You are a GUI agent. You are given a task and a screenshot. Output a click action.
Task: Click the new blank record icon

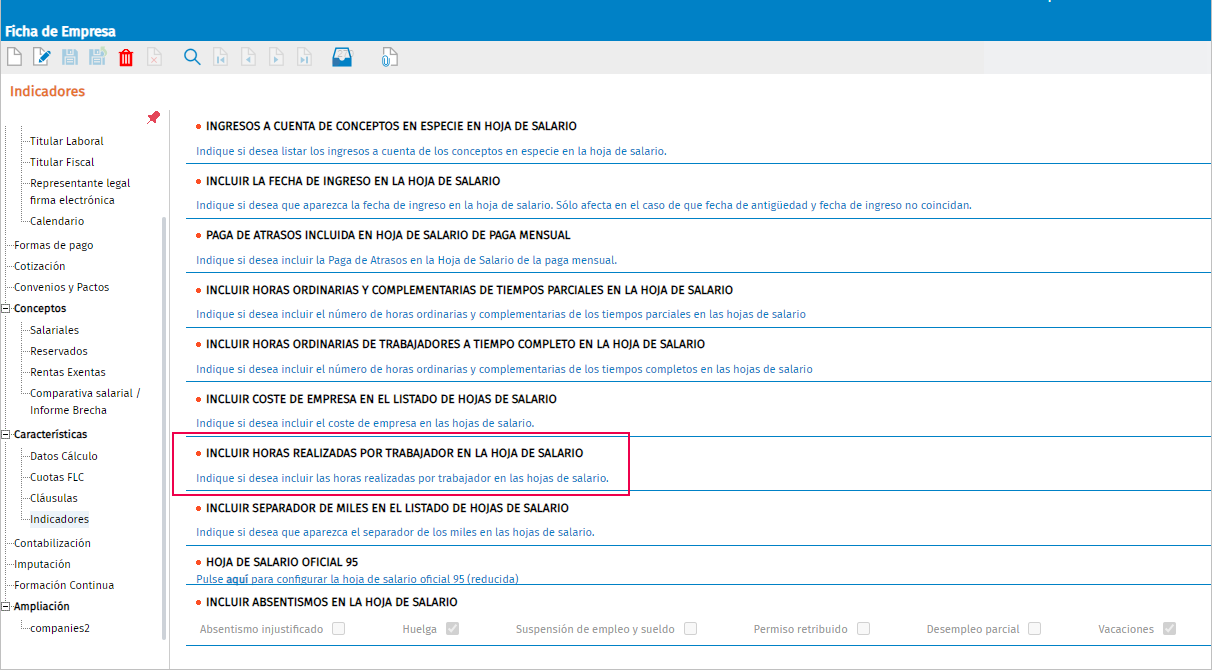coord(14,58)
